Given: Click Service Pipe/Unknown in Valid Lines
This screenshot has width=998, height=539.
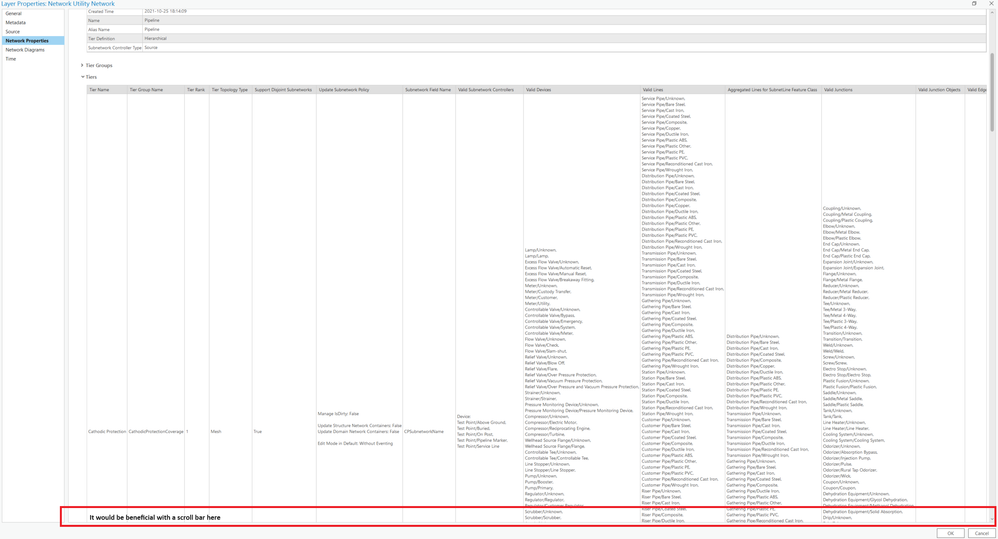Looking at the screenshot, I should [x=663, y=99].
